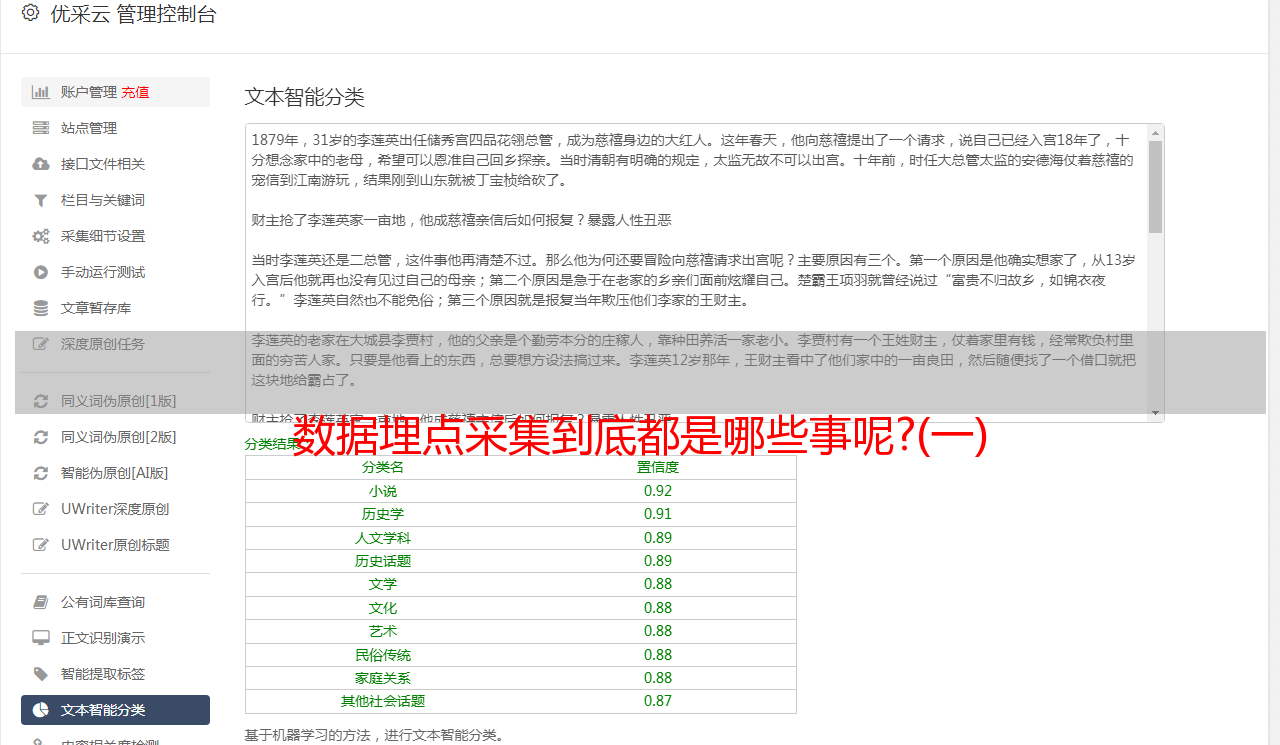Click the play icon for 手动运行测试
The image size is (1280, 745).
(41, 272)
